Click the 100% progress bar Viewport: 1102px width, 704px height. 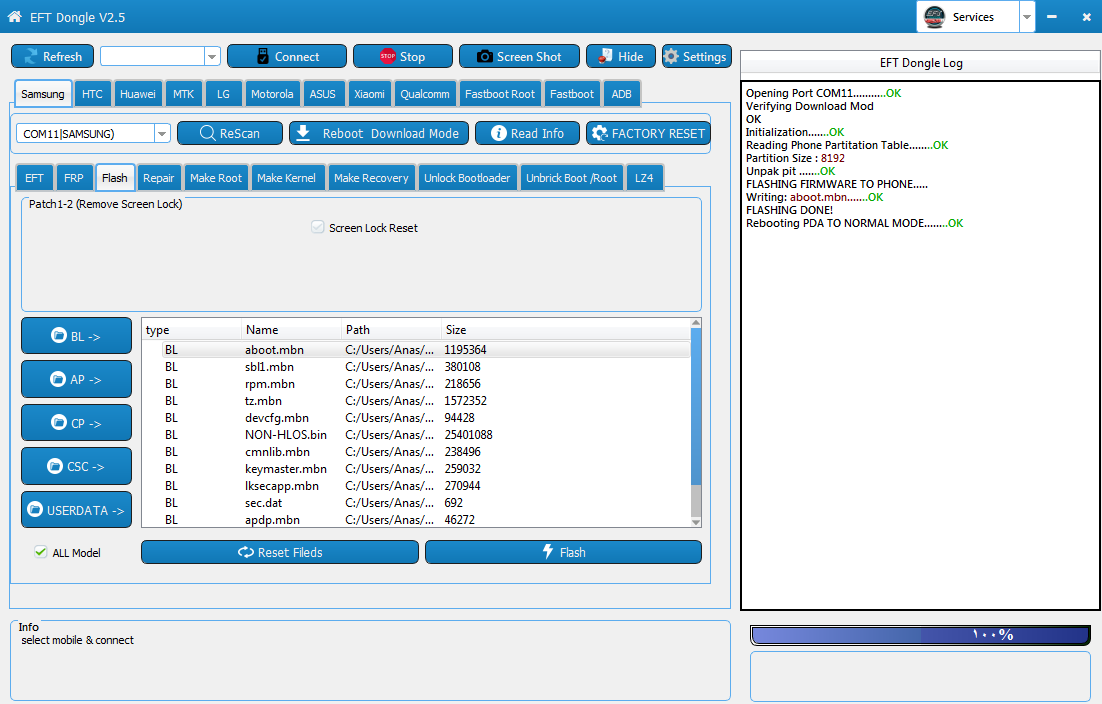(x=920, y=634)
